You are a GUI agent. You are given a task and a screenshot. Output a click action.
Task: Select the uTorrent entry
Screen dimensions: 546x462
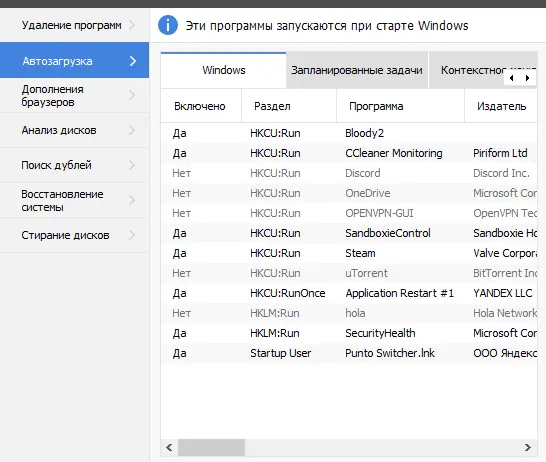[x=349, y=273]
